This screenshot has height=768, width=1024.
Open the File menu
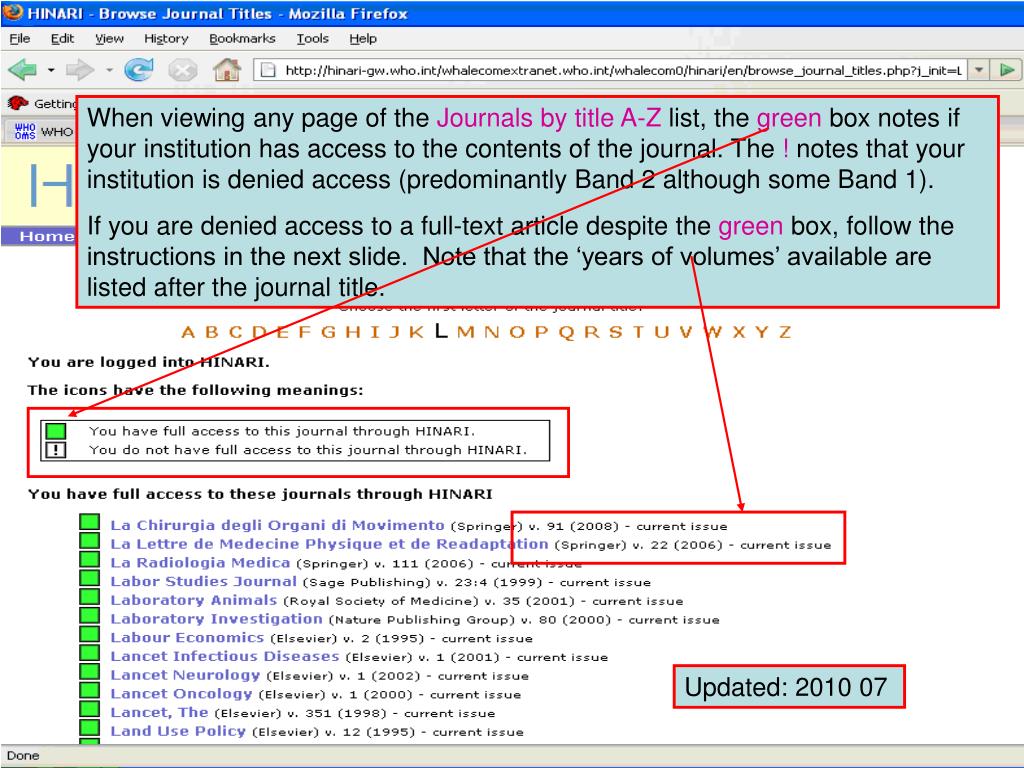point(20,39)
